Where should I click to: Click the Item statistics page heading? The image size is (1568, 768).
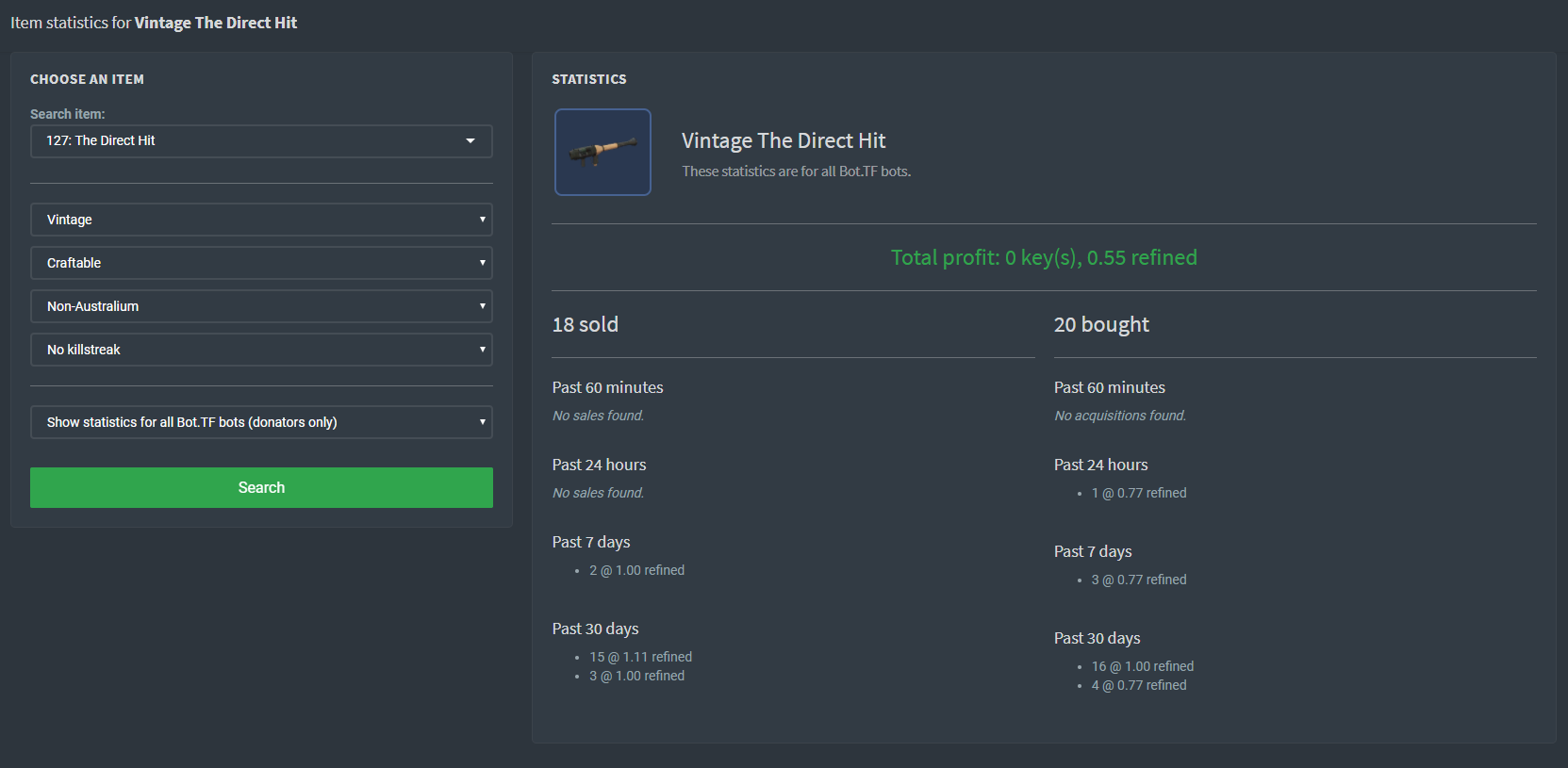tap(154, 23)
